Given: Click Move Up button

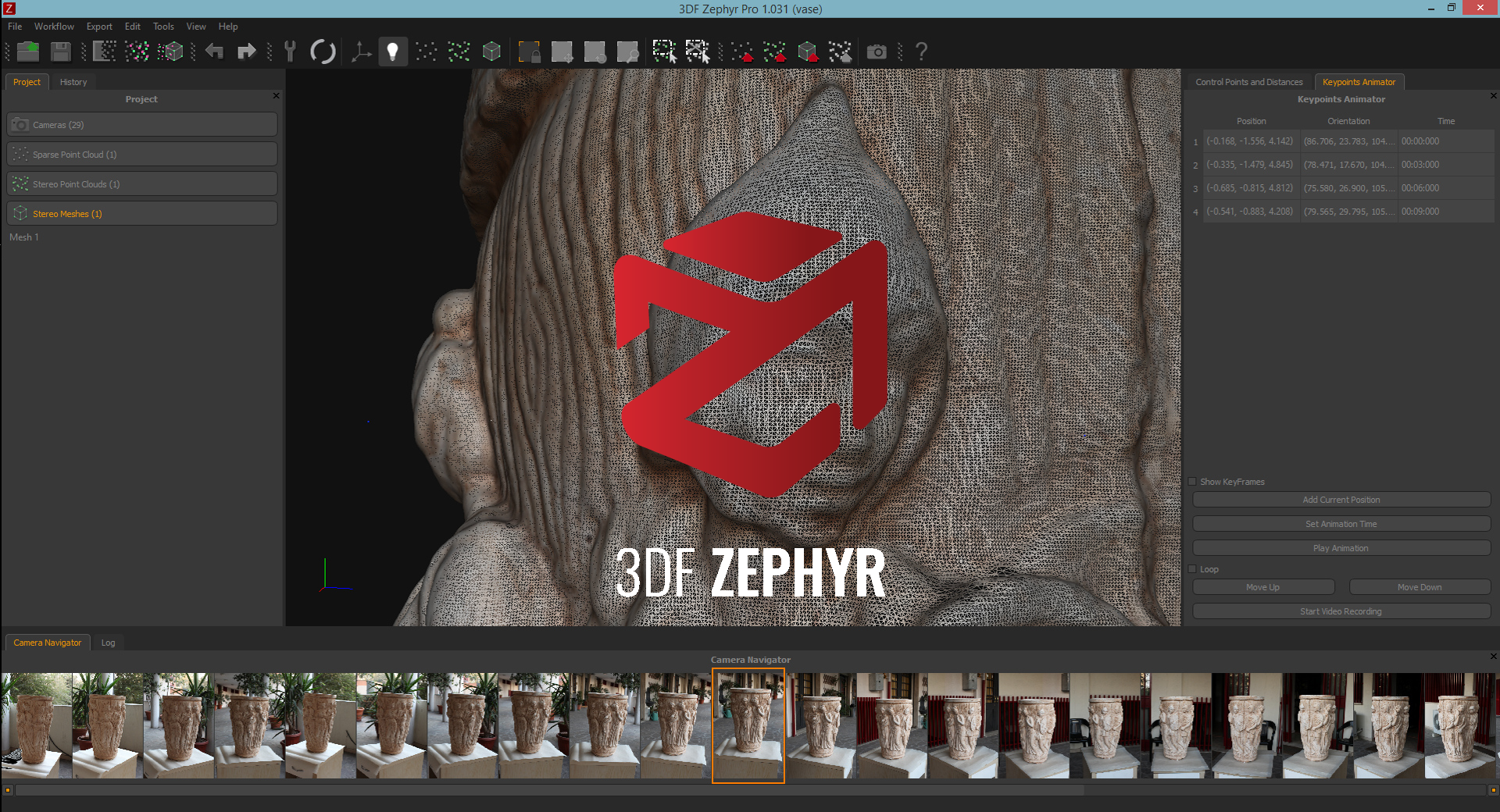Looking at the screenshot, I should 1263,587.
